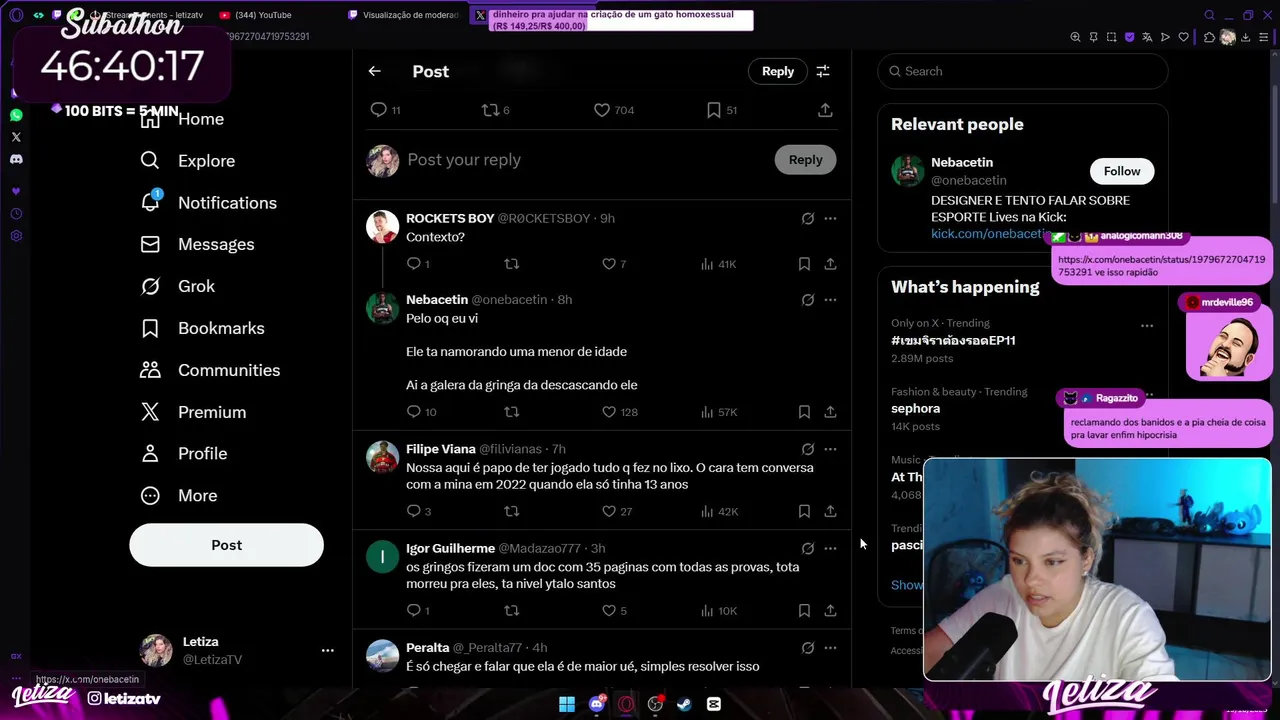This screenshot has width=1280, height=720.
Task: Click the Reply button in post header
Action: (x=778, y=71)
